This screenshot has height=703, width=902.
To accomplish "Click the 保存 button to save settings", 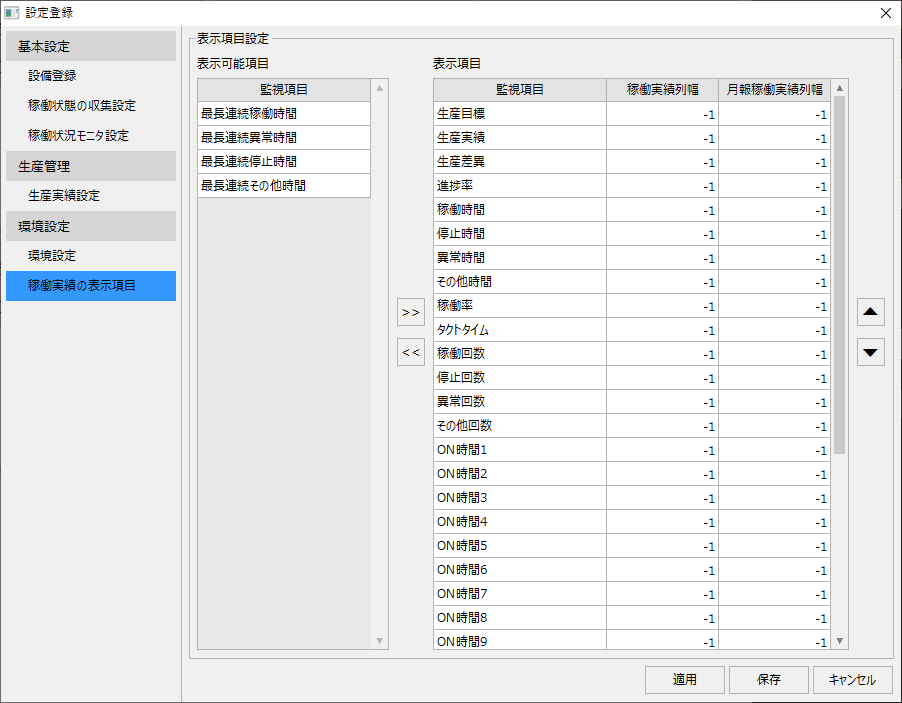I will pos(768,679).
